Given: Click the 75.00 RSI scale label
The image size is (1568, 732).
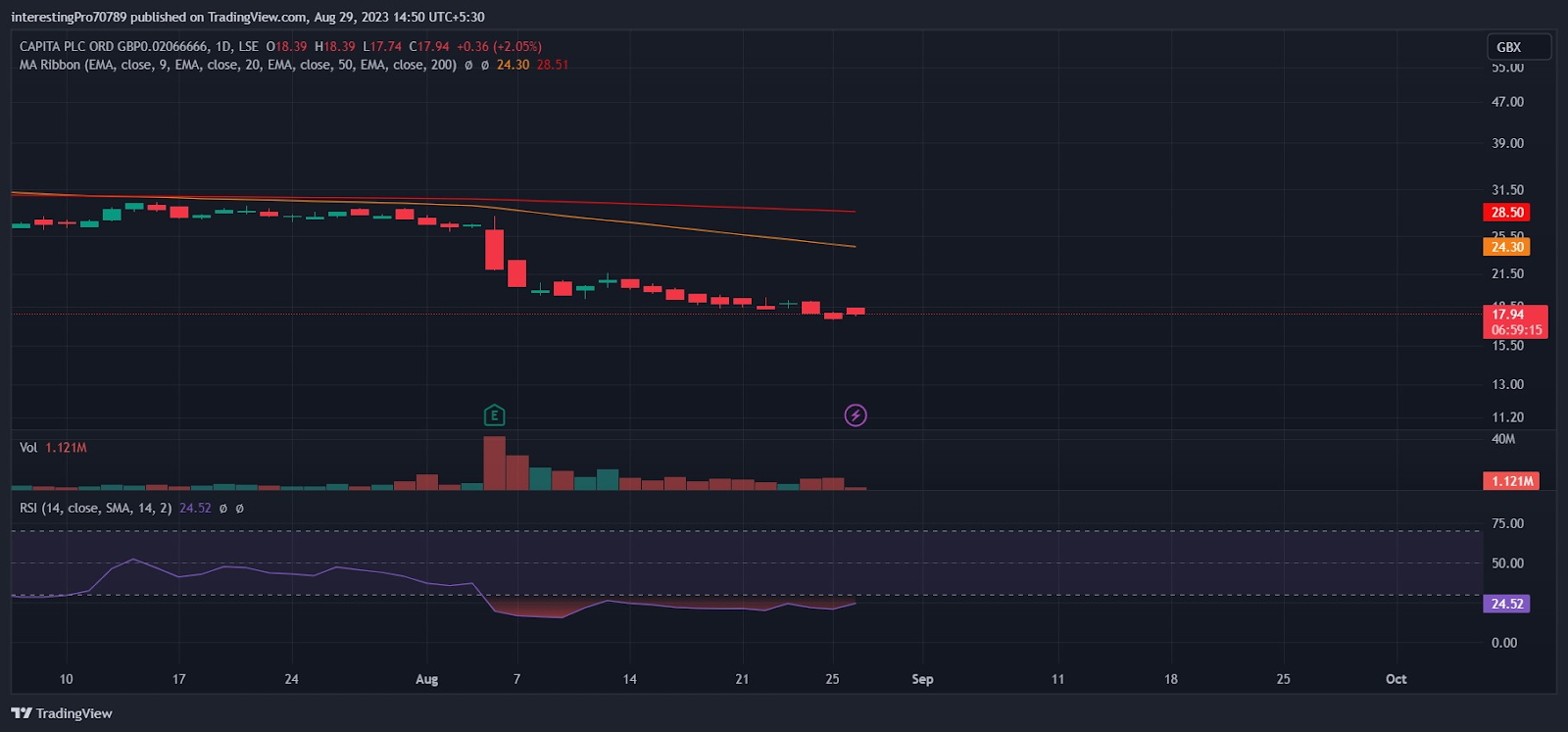Looking at the screenshot, I should [x=1507, y=523].
